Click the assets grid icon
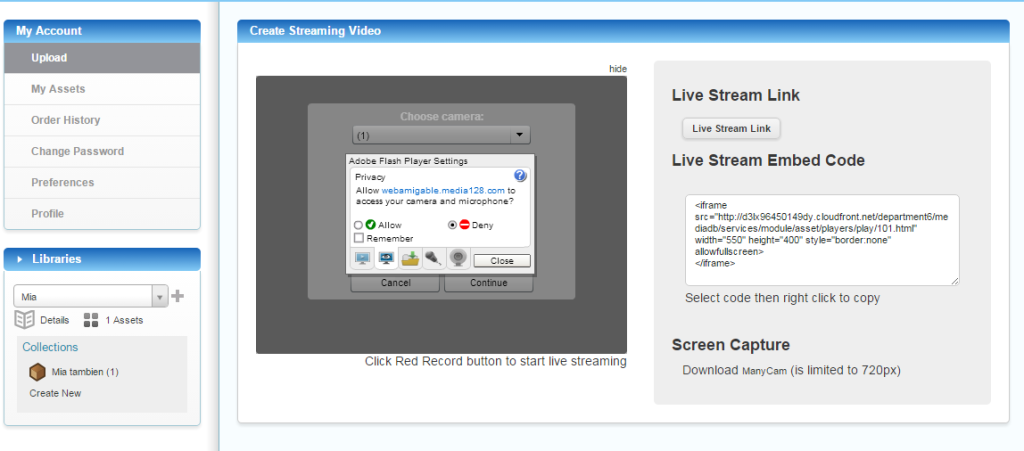1024x451 pixels. pyautogui.click(x=91, y=320)
